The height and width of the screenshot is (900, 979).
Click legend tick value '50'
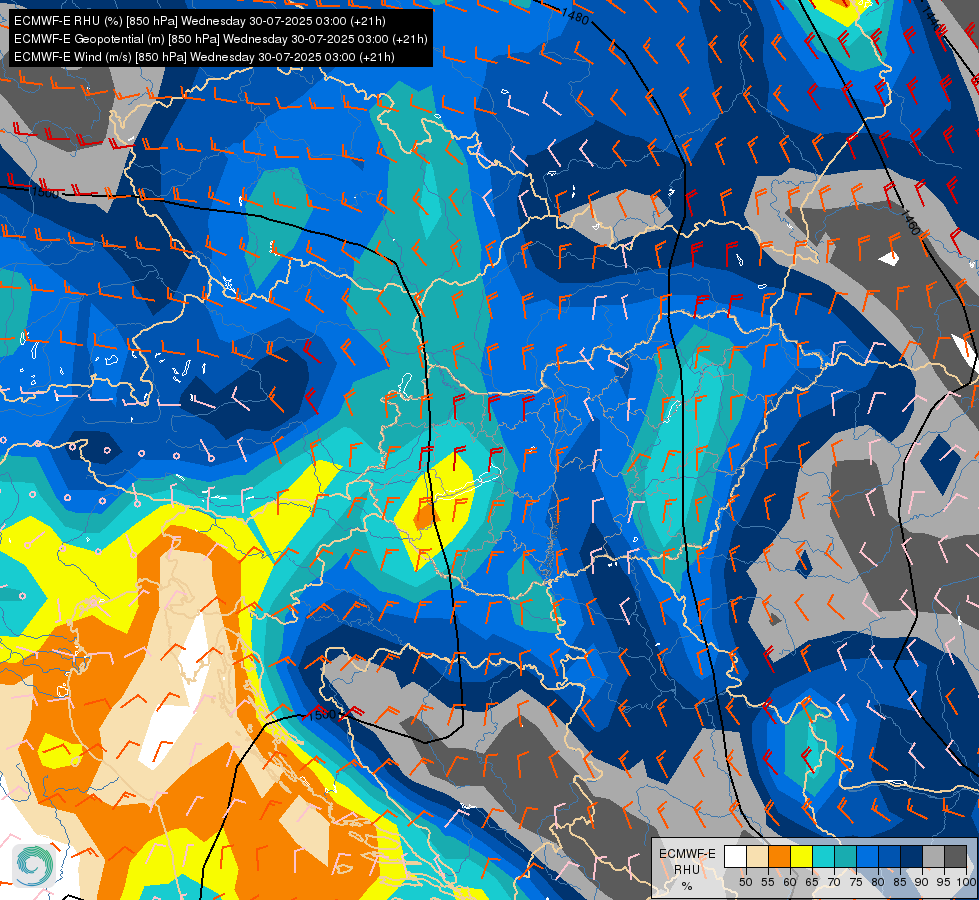click(746, 882)
